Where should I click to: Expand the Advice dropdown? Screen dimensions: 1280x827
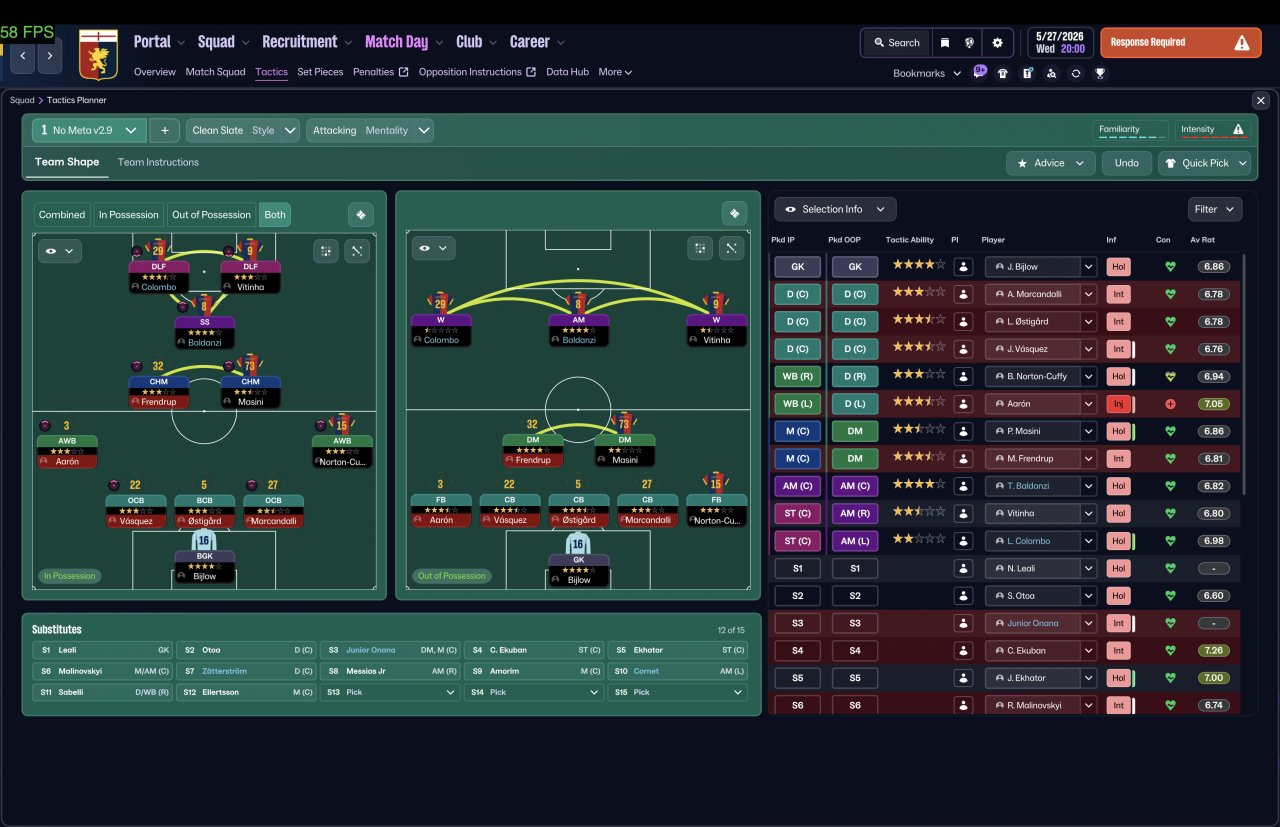[1050, 163]
